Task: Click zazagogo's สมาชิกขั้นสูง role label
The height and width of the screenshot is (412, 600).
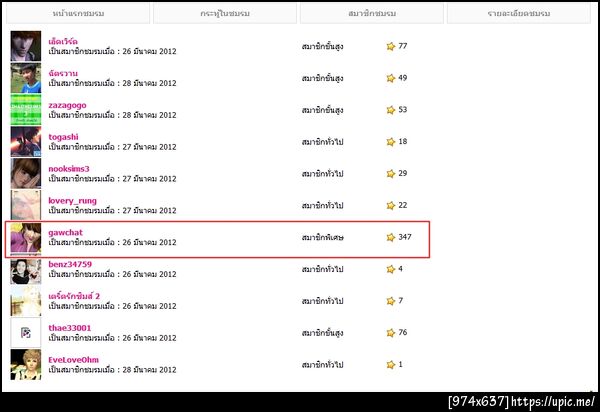Action: (322, 110)
